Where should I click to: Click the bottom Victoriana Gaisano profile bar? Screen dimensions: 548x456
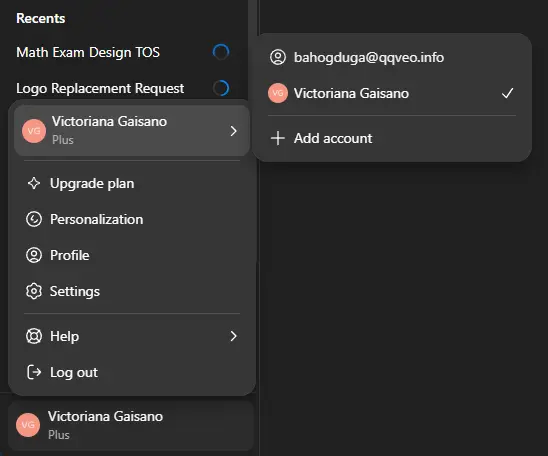coord(131,425)
